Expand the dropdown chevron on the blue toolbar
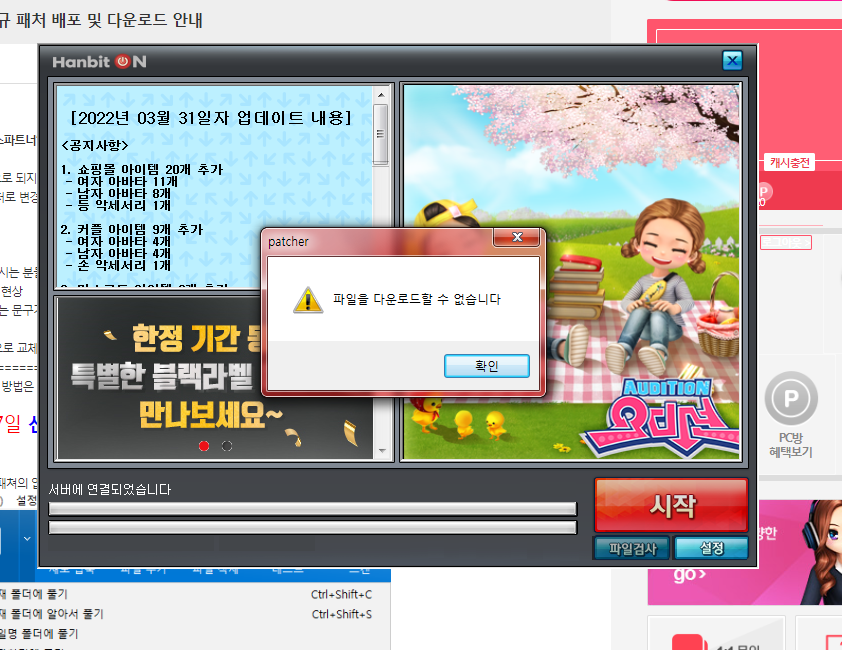The height and width of the screenshot is (650, 842). (x=27, y=538)
